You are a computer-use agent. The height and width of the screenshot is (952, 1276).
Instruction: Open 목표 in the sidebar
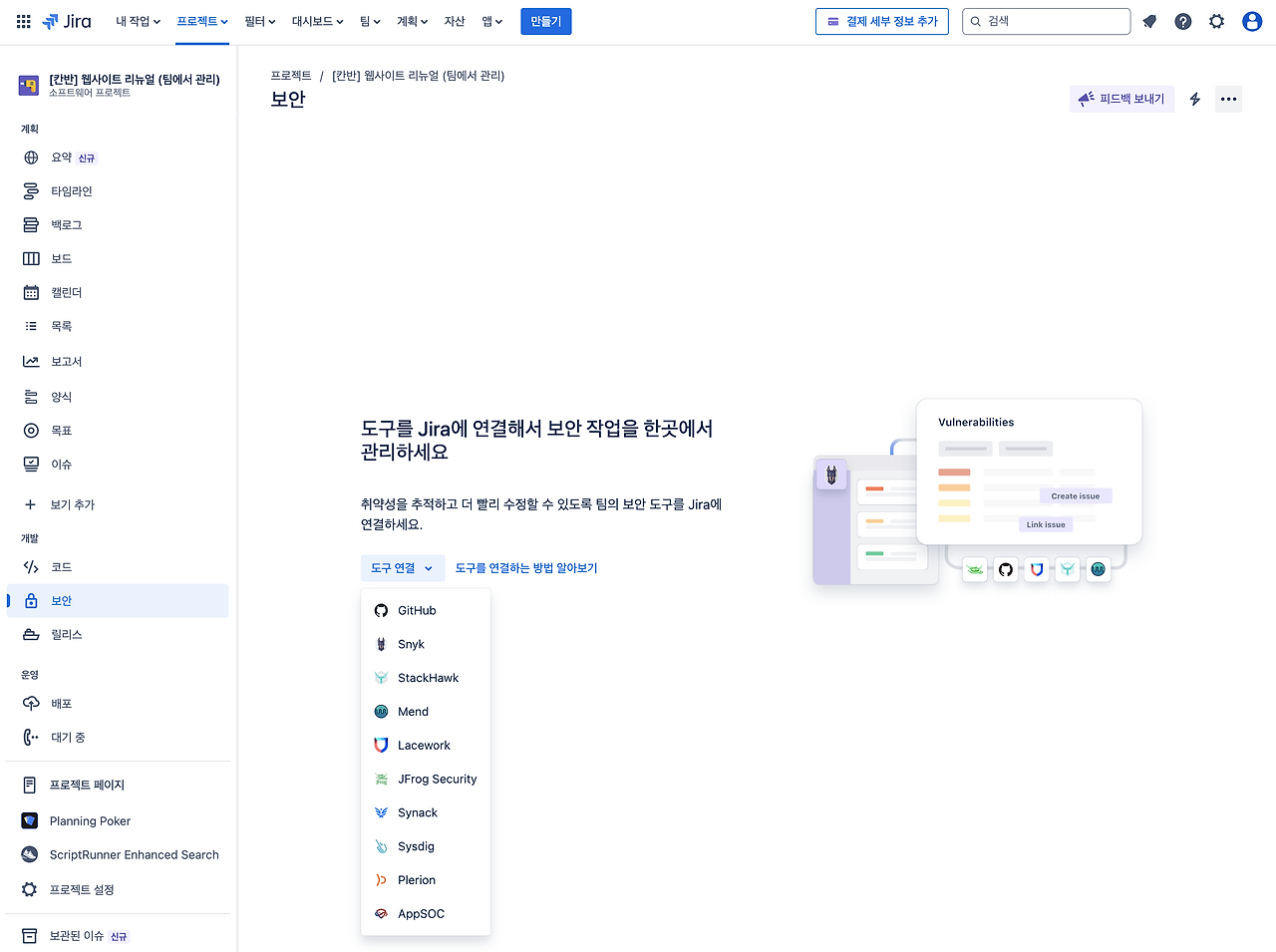(x=118, y=431)
